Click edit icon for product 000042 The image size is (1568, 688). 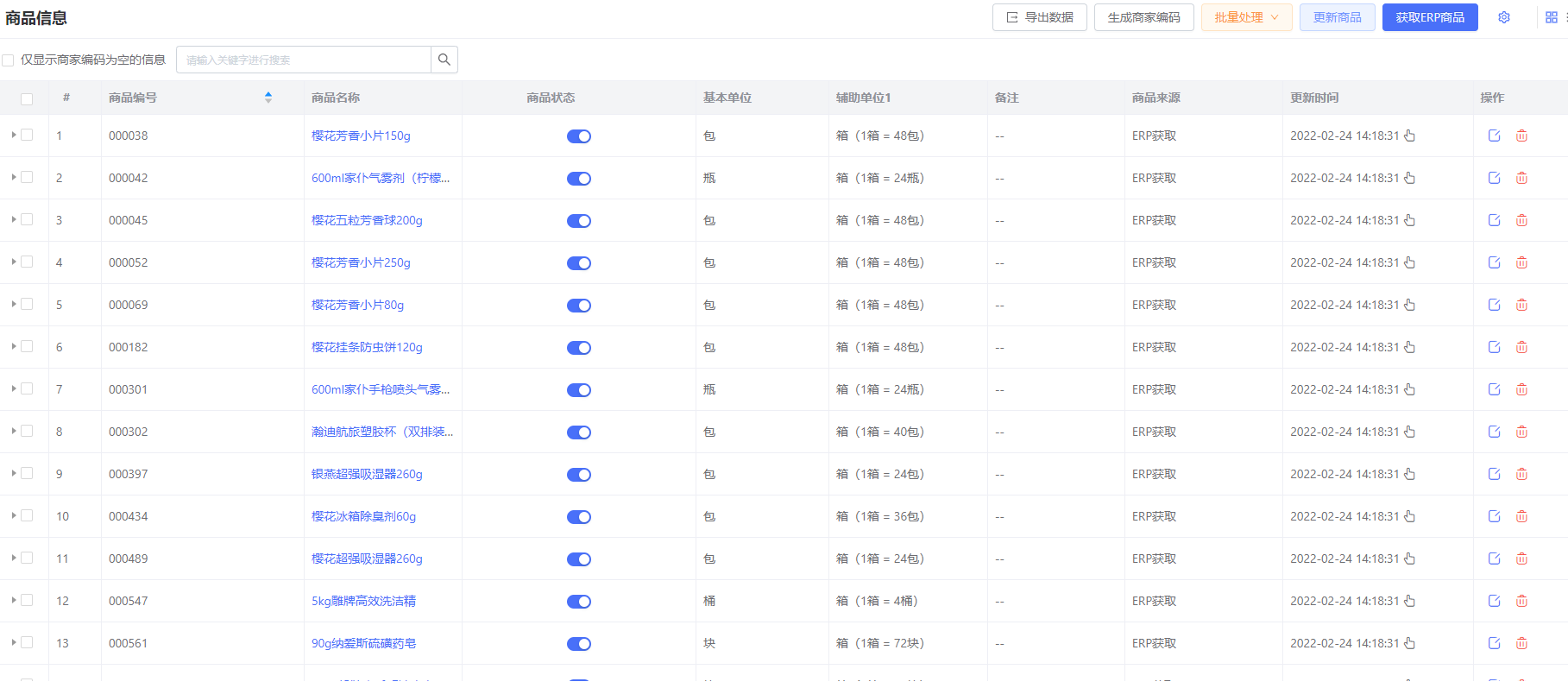[1494, 178]
